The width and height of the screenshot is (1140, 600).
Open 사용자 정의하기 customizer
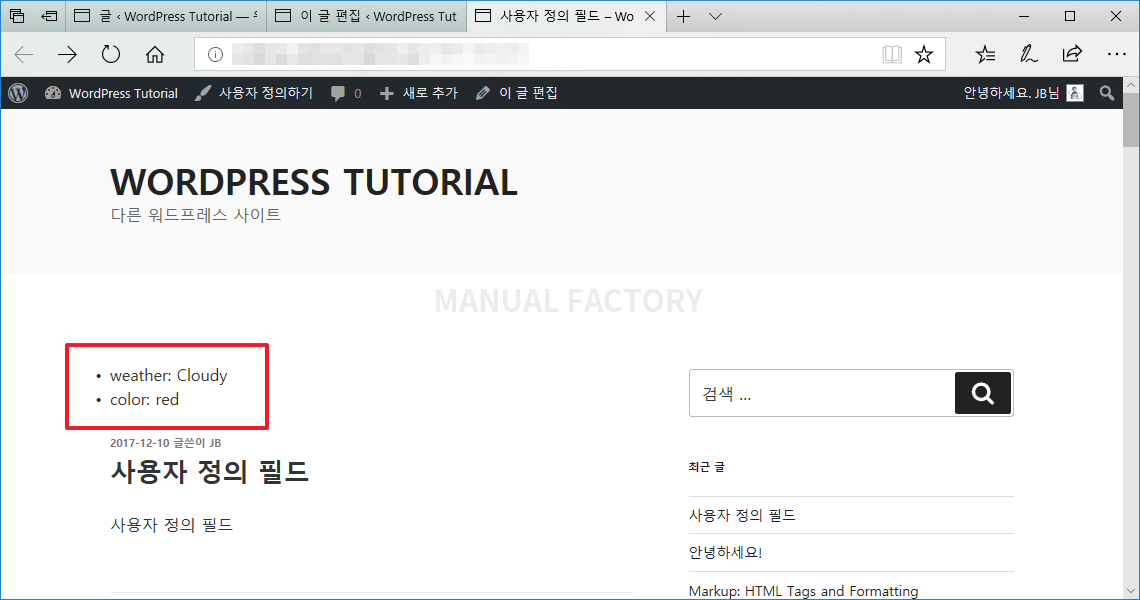pyautogui.click(x=254, y=93)
